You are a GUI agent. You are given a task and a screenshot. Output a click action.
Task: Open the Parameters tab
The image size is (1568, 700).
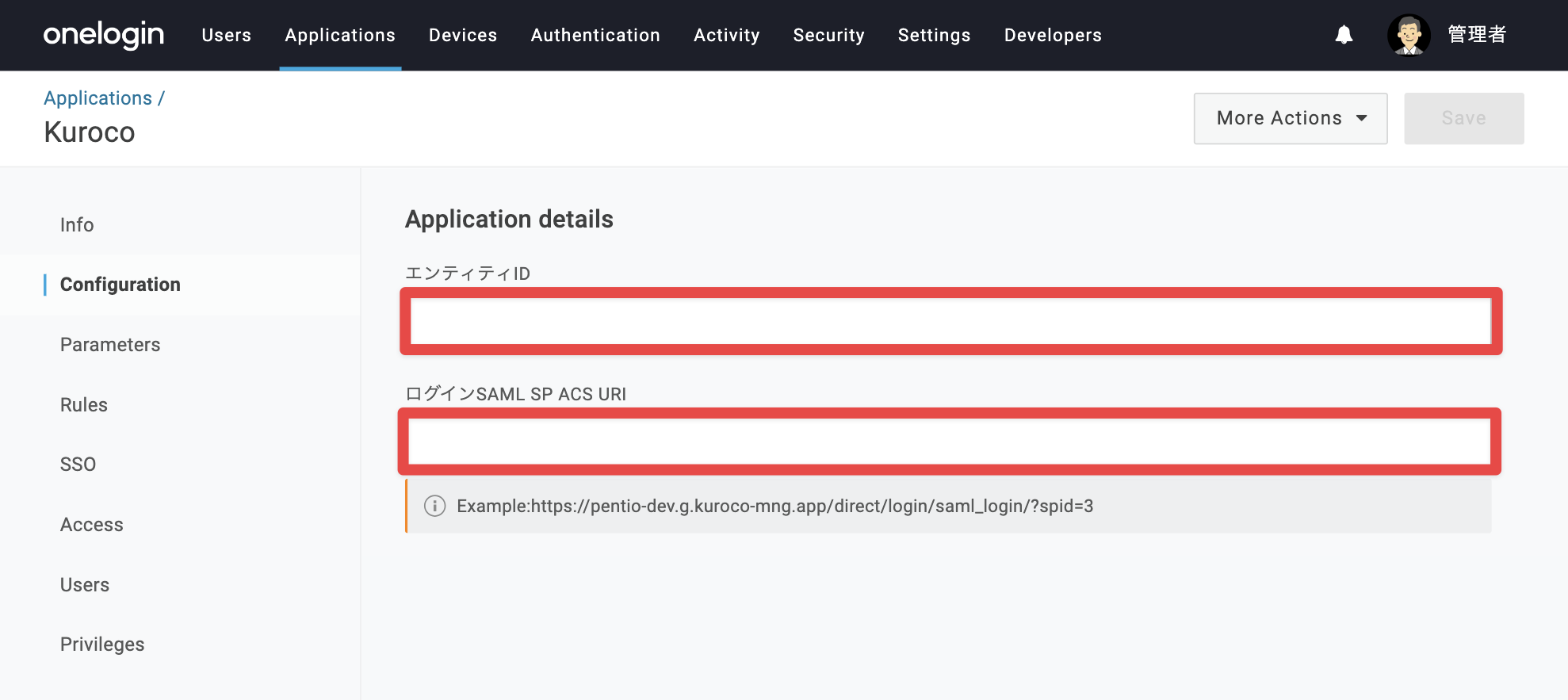(110, 345)
